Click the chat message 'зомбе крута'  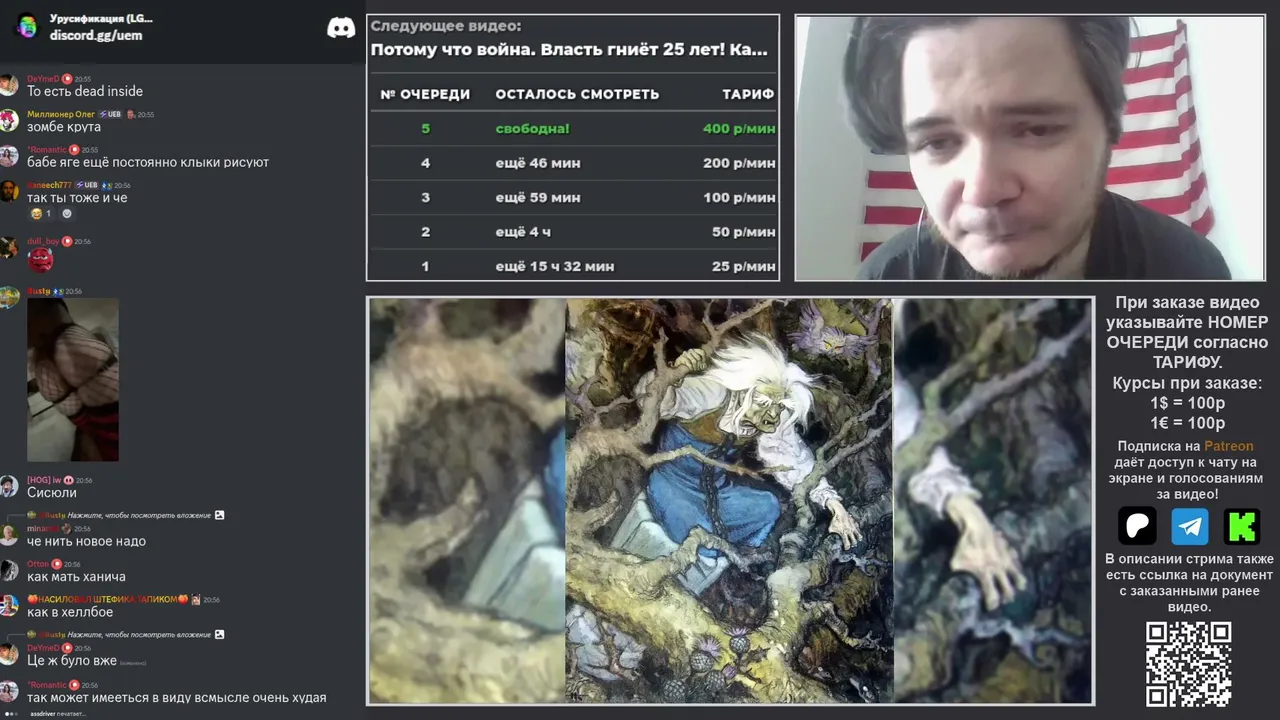click(x=64, y=127)
